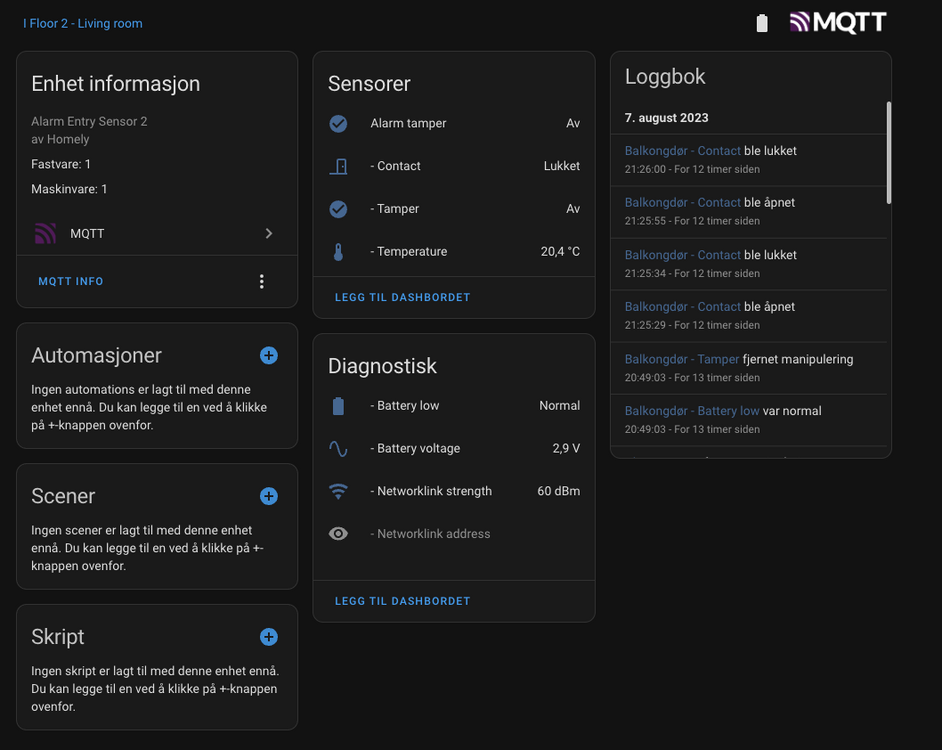Click the sine wave icon for Battery voltage

point(339,449)
